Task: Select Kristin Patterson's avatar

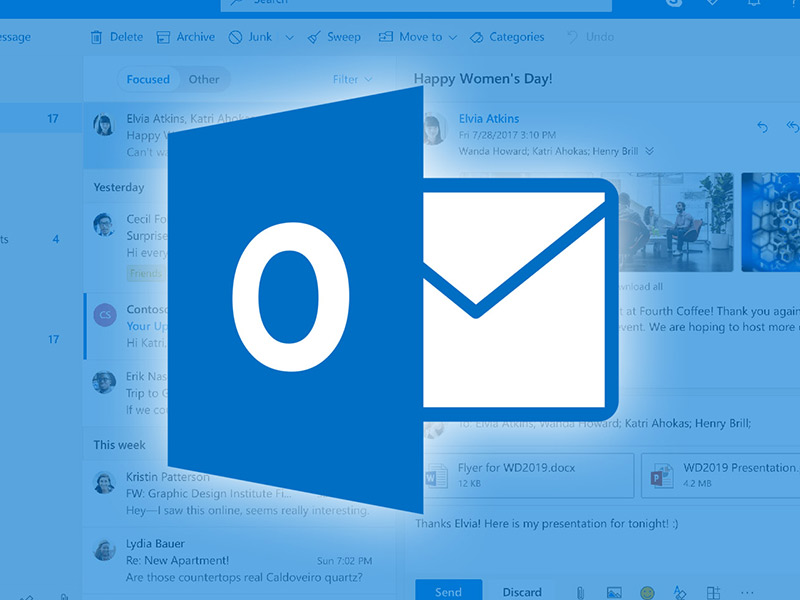Action: [x=104, y=482]
